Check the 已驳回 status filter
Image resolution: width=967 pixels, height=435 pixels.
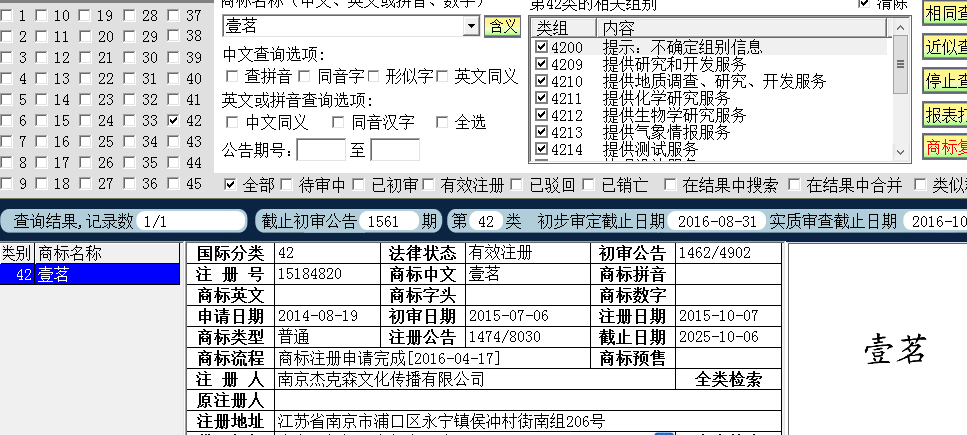pos(517,184)
